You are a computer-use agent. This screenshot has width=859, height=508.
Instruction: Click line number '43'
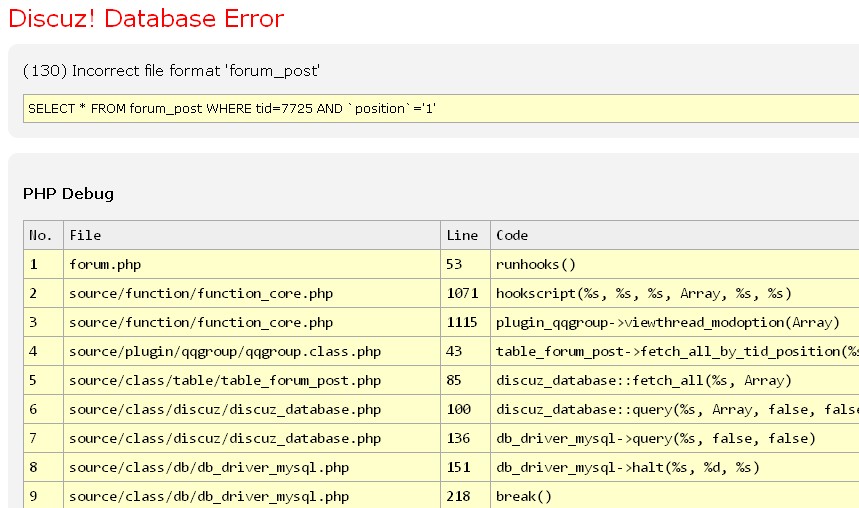pos(465,351)
